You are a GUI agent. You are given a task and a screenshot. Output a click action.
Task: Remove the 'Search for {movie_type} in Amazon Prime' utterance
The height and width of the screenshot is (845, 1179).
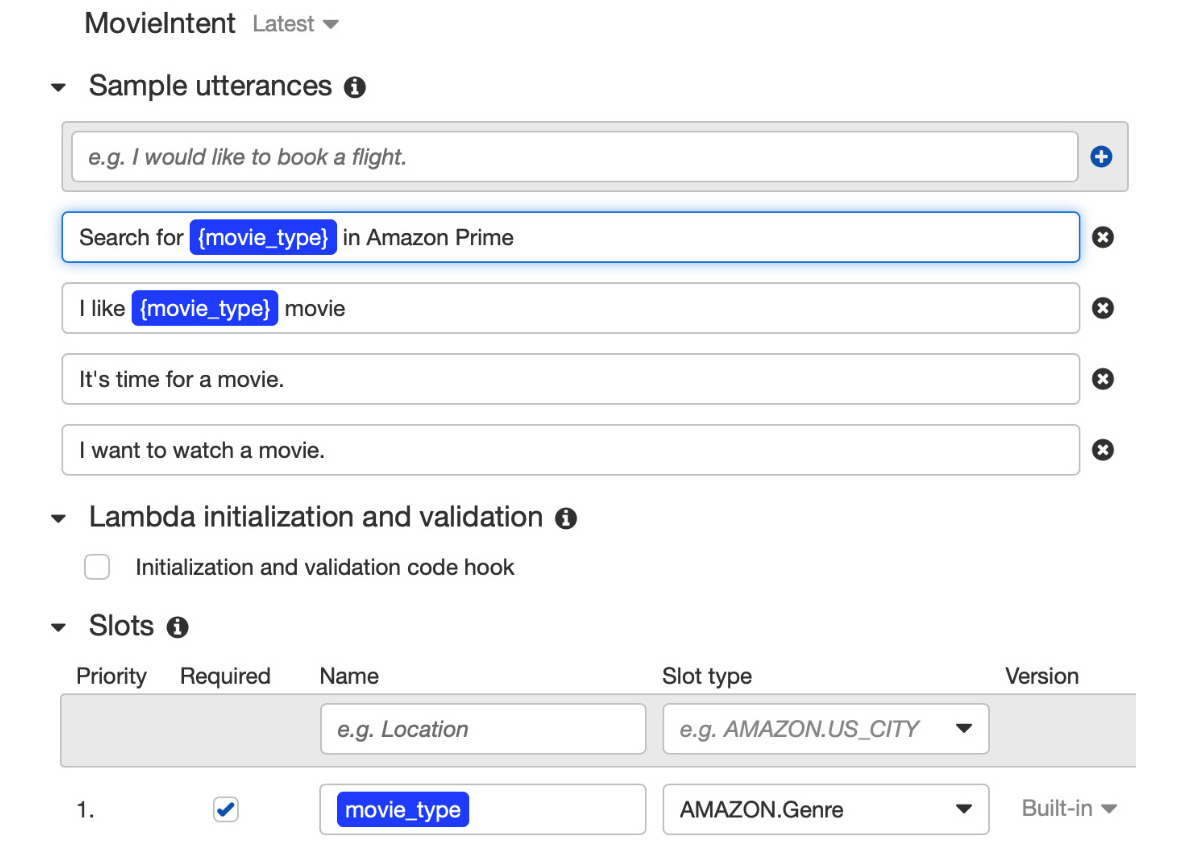pyautogui.click(x=1103, y=238)
